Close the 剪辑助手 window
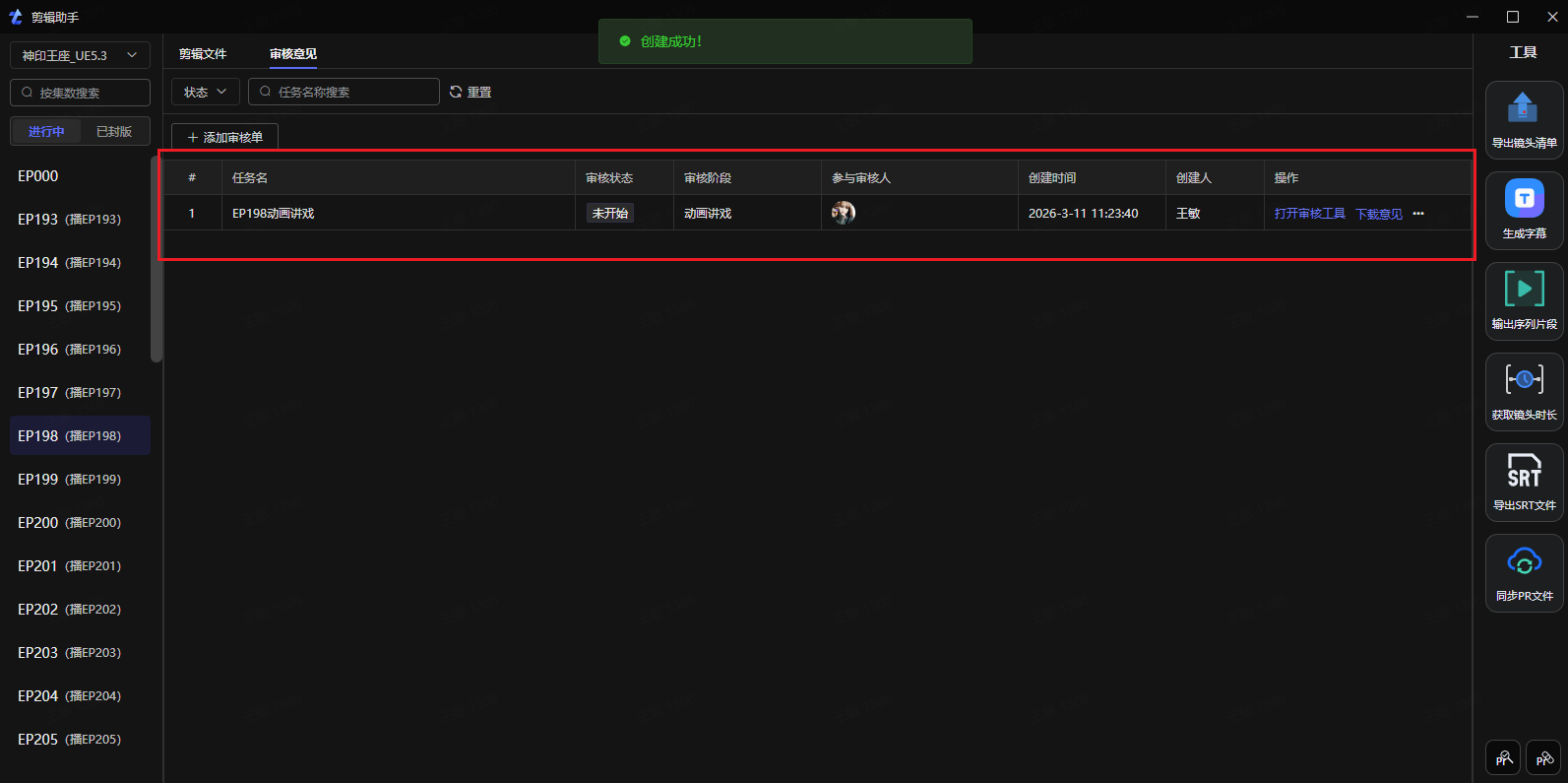The width and height of the screenshot is (1568, 783). tap(1552, 17)
